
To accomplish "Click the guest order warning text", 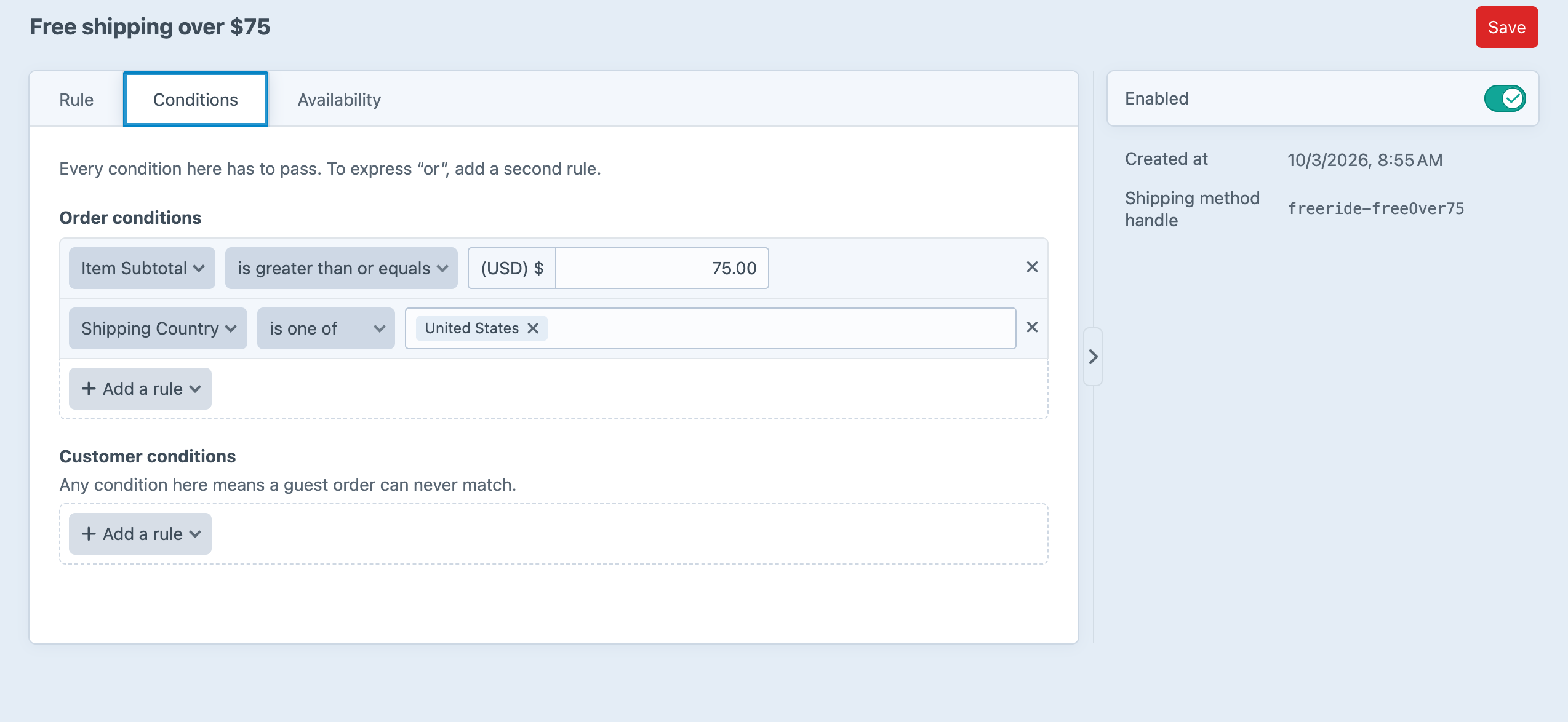I will [288, 485].
